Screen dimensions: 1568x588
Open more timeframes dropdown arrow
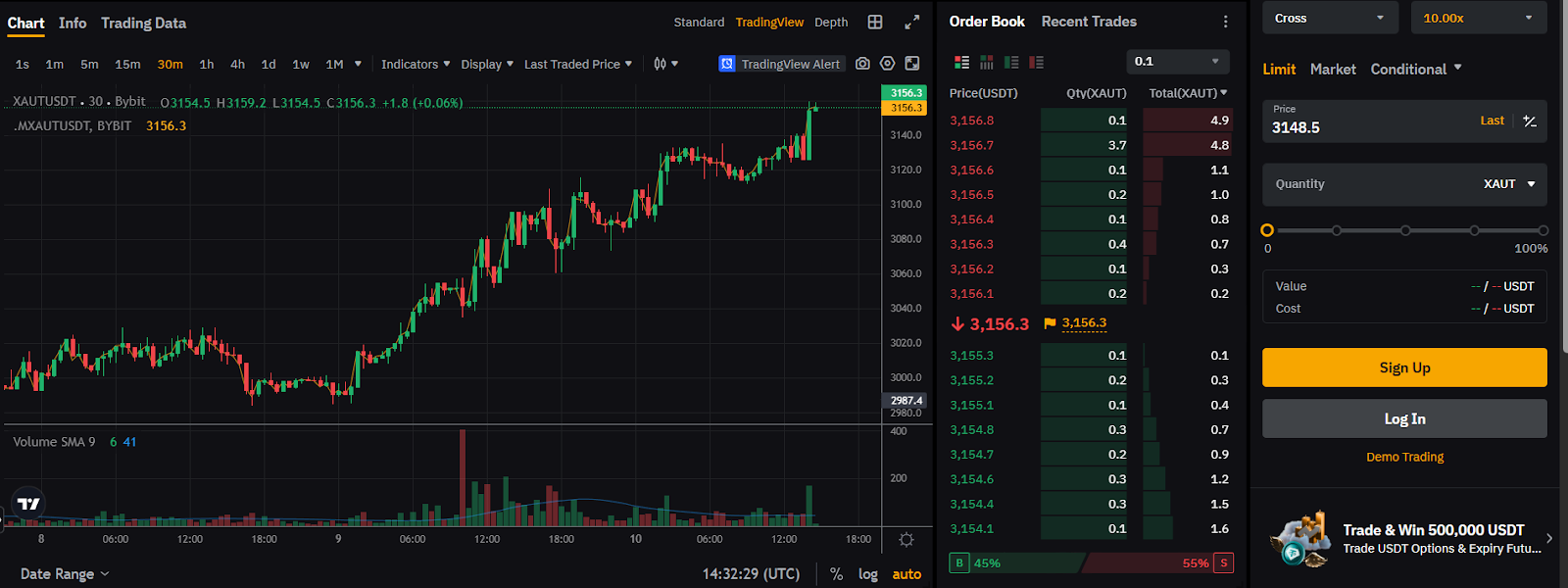click(358, 64)
